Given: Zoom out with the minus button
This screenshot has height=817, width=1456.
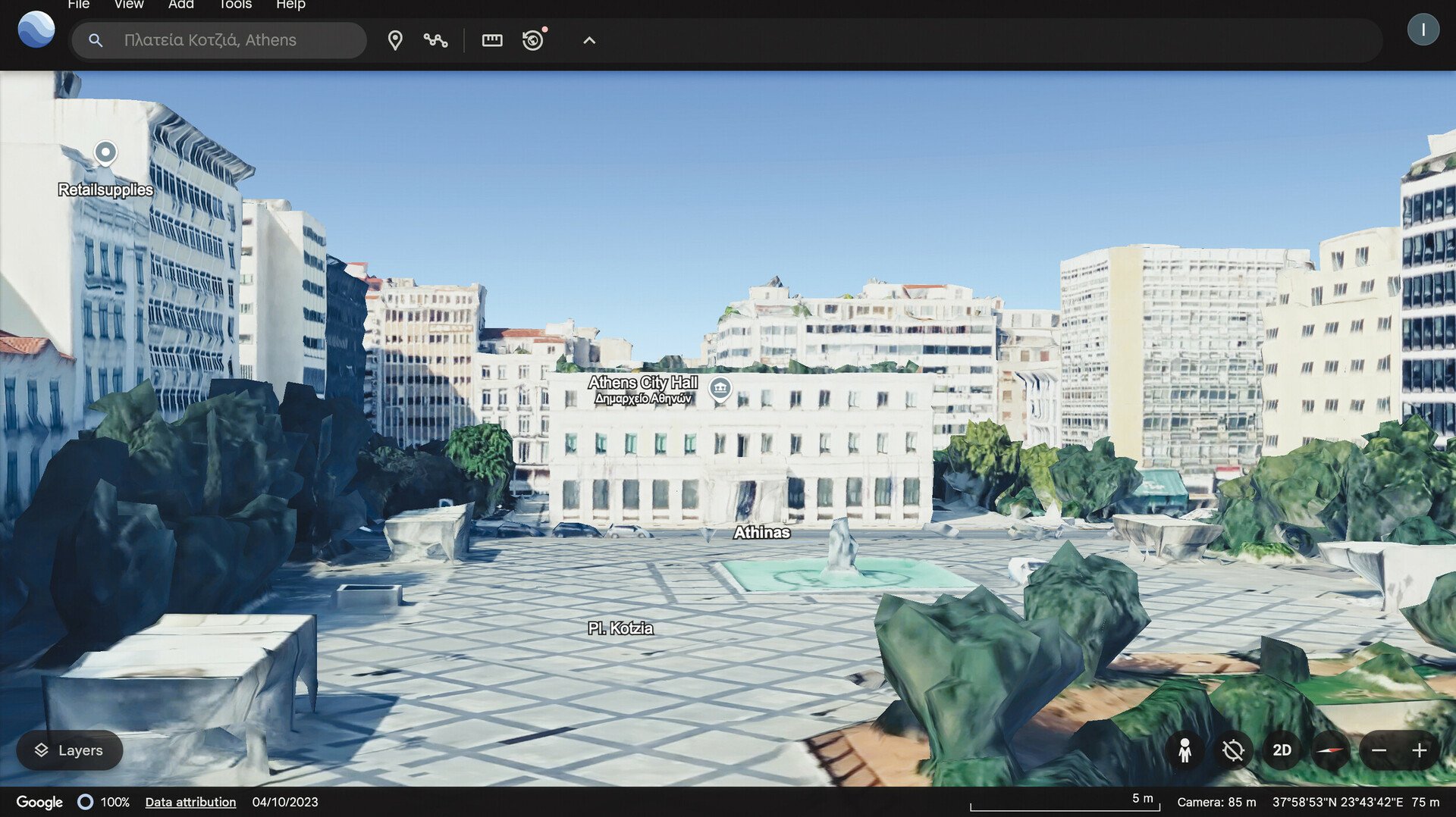Looking at the screenshot, I should coord(1379,750).
